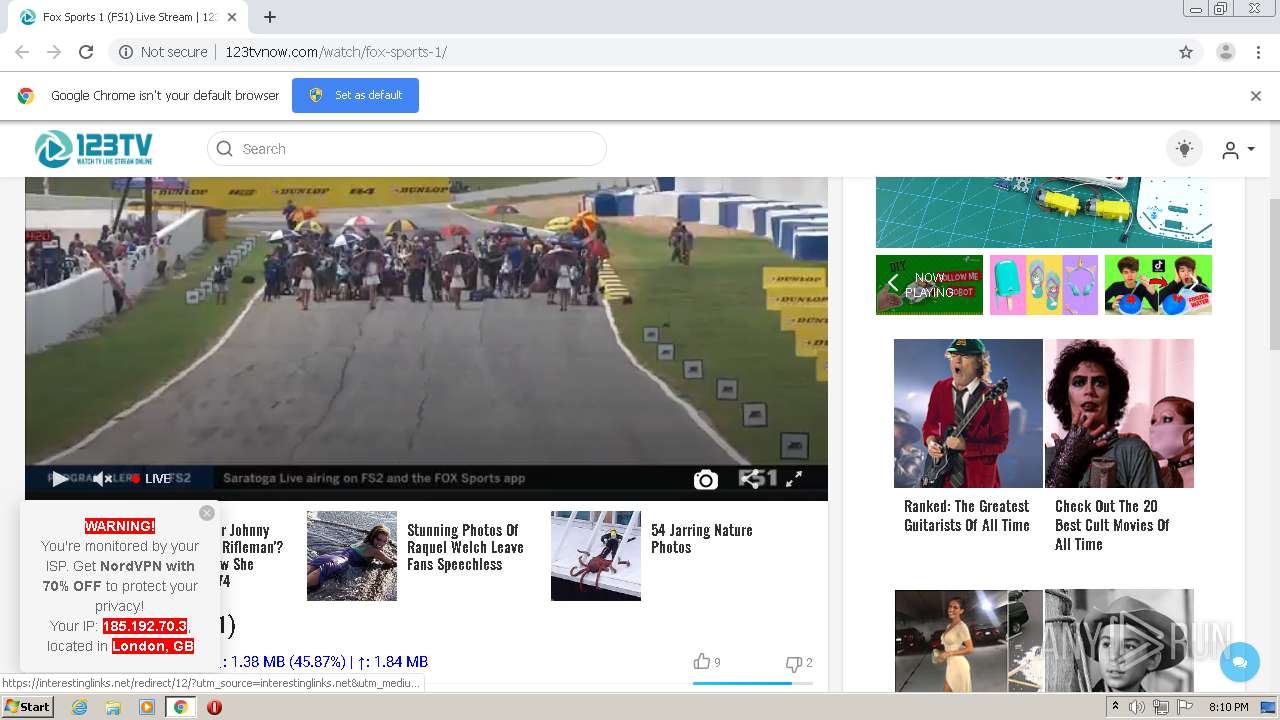Dislike the stream with thumbs down

click(794, 663)
